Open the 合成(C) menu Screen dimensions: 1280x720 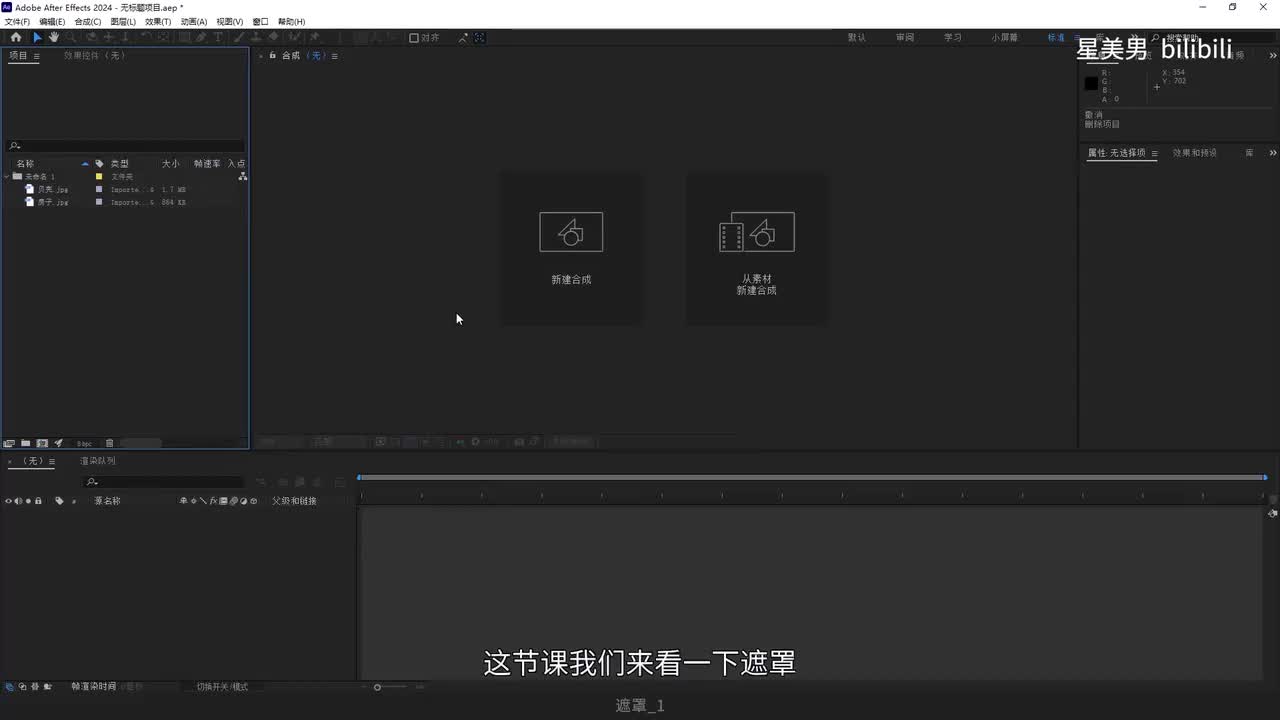point(88,21)
